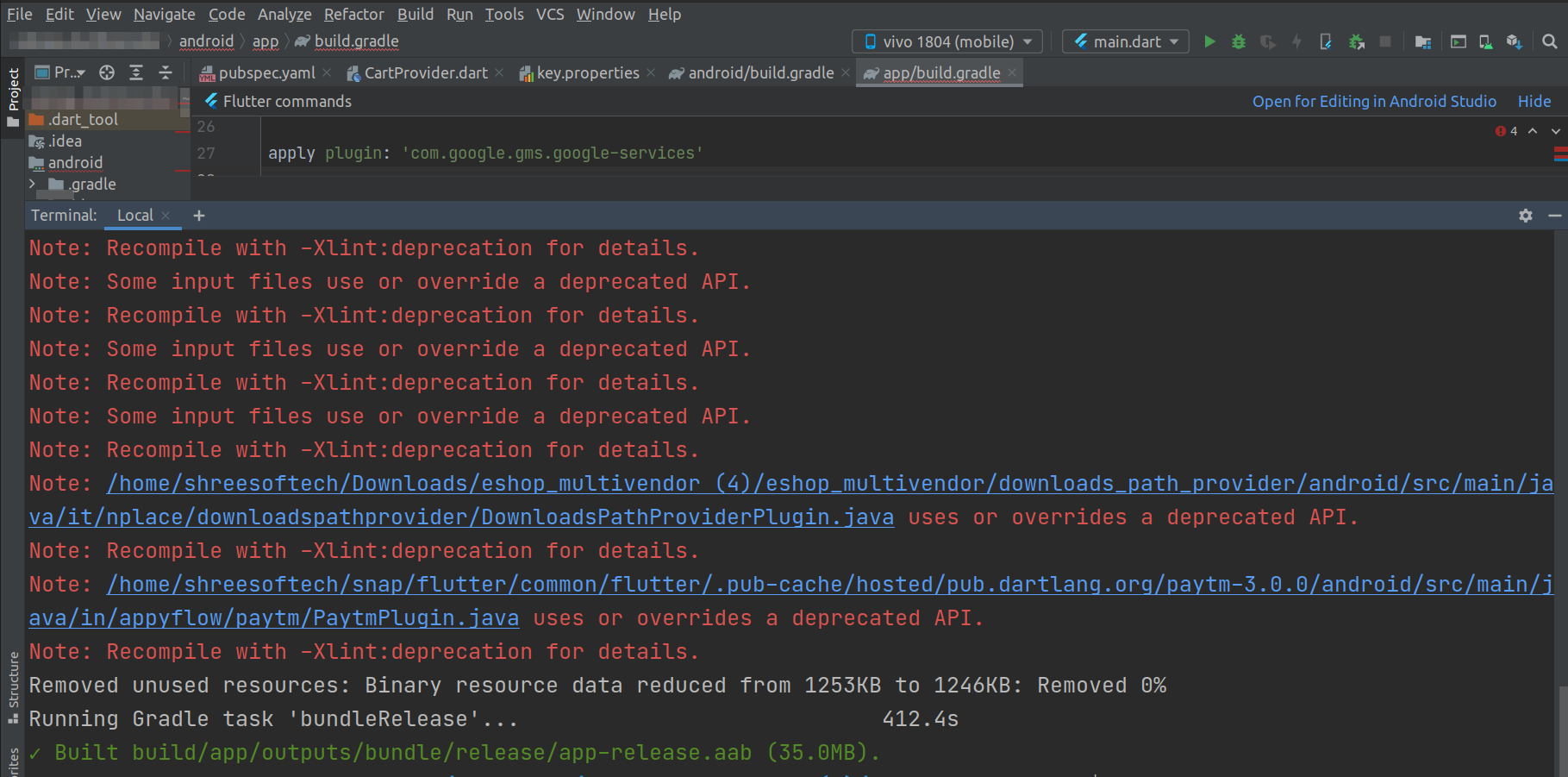Click the Built app-release.aab output line
The image size is (1568, 777).
click(x=454, y=753)
